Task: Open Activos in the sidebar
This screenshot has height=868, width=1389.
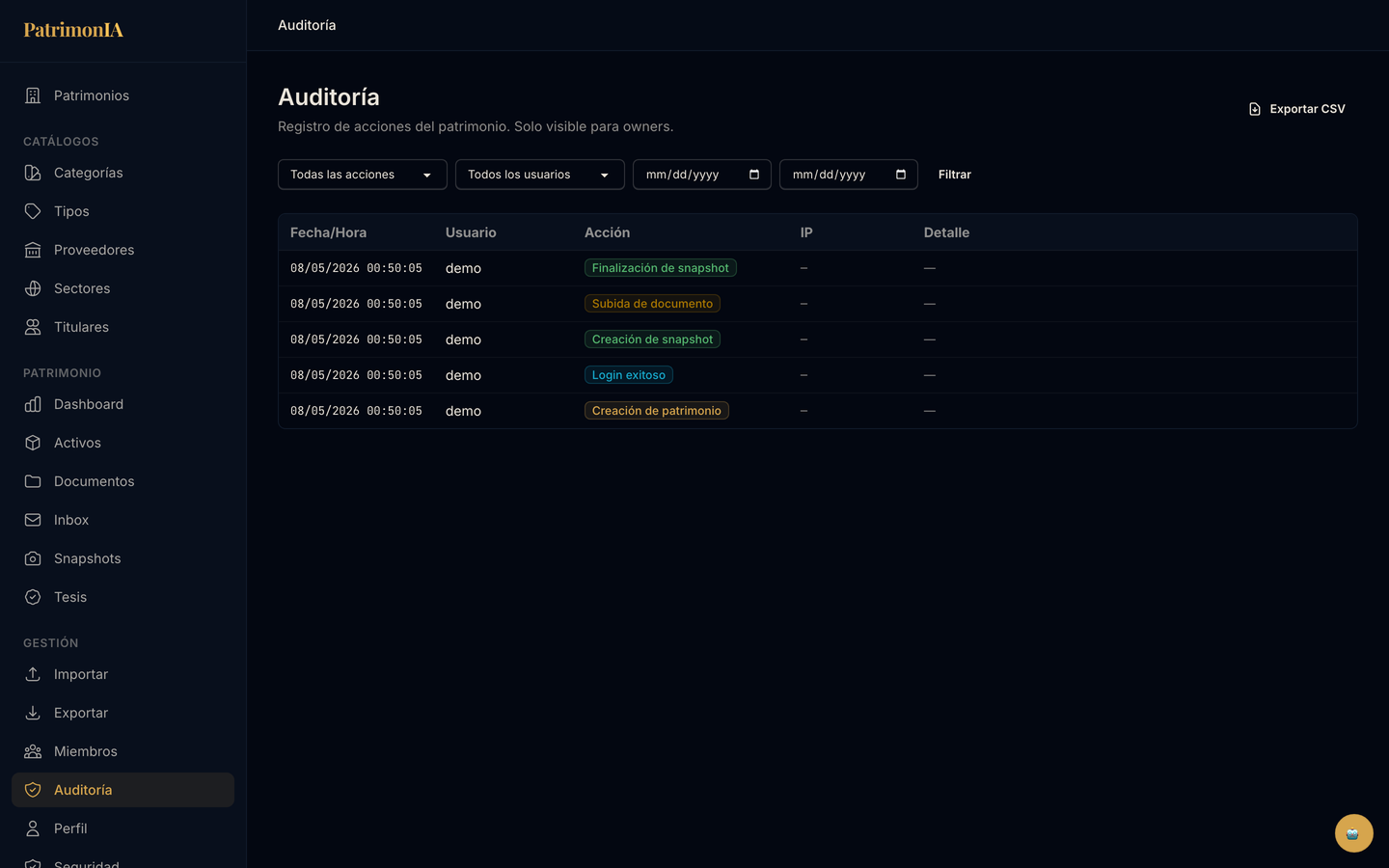Action: tap(123, 443)
